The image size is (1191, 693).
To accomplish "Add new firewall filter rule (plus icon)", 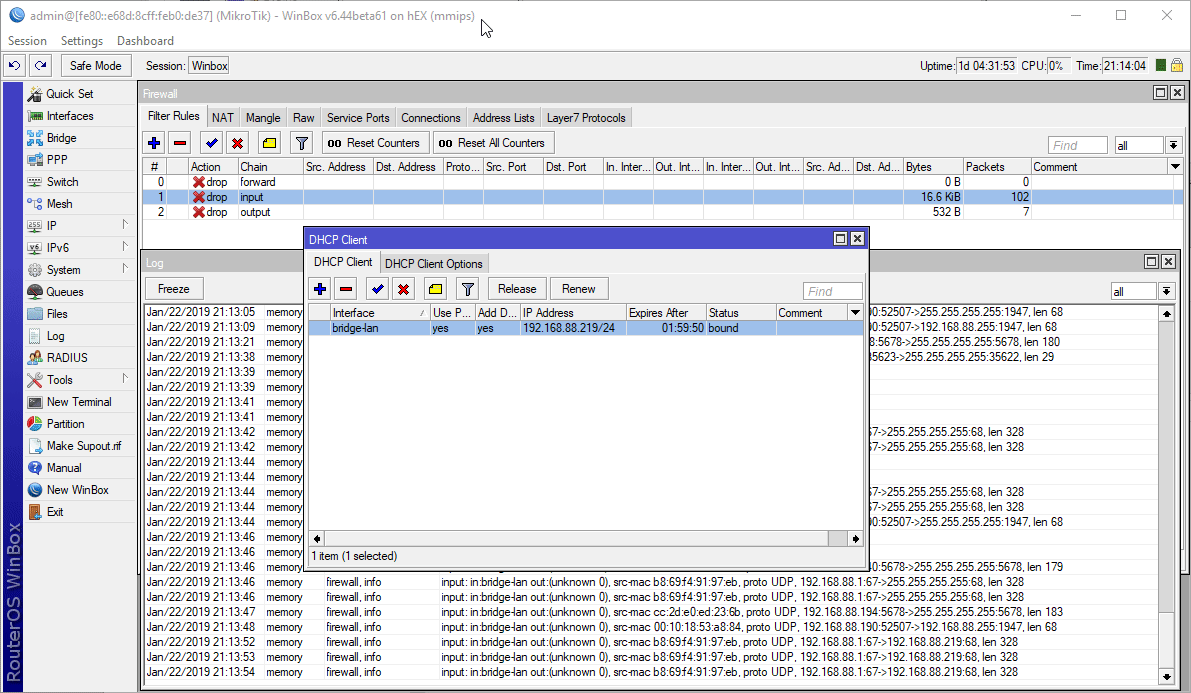I will click(154, 143).
